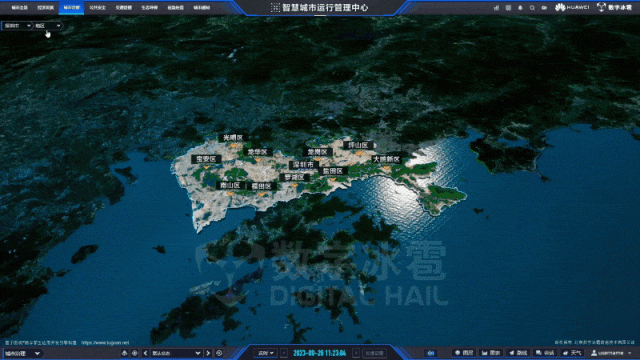This screenshot has width=640, height=360.
Task: Expand the 深圳市 city dropdown
Action: (x=17, y=26)
